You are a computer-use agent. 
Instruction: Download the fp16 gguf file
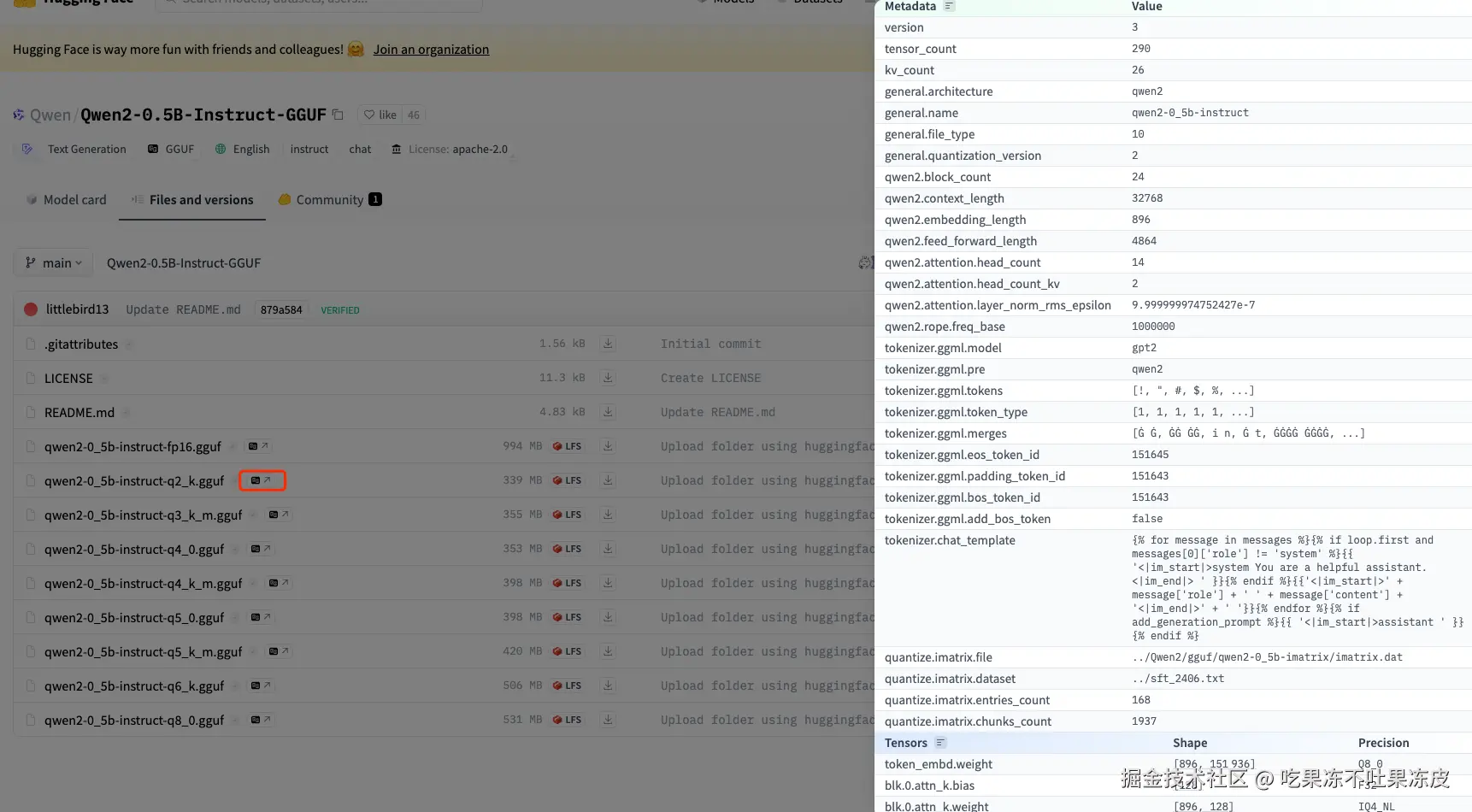pyautogui.click(x=608, y=446)
